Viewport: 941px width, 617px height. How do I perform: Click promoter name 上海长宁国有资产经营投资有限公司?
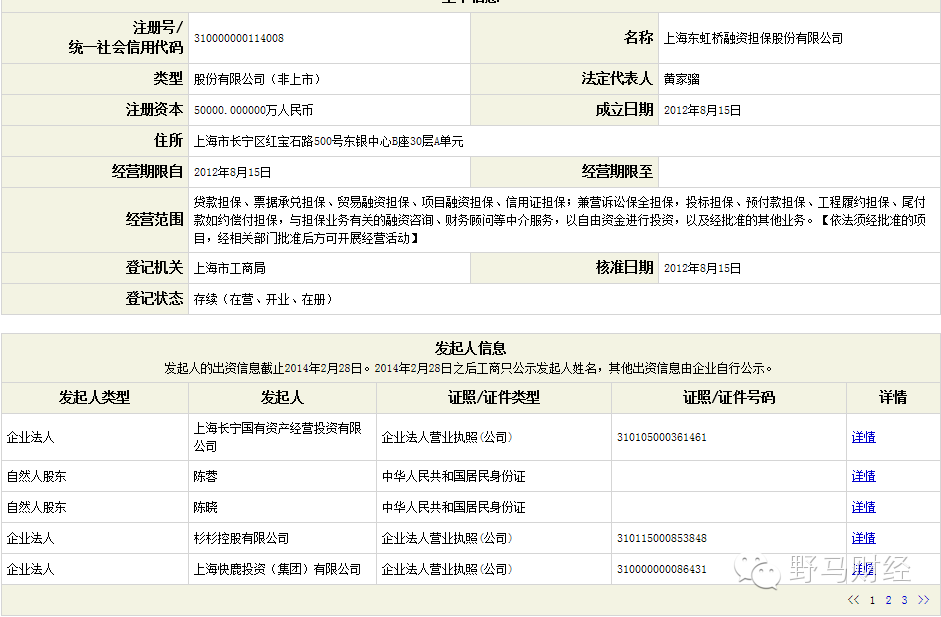point(277,437)
